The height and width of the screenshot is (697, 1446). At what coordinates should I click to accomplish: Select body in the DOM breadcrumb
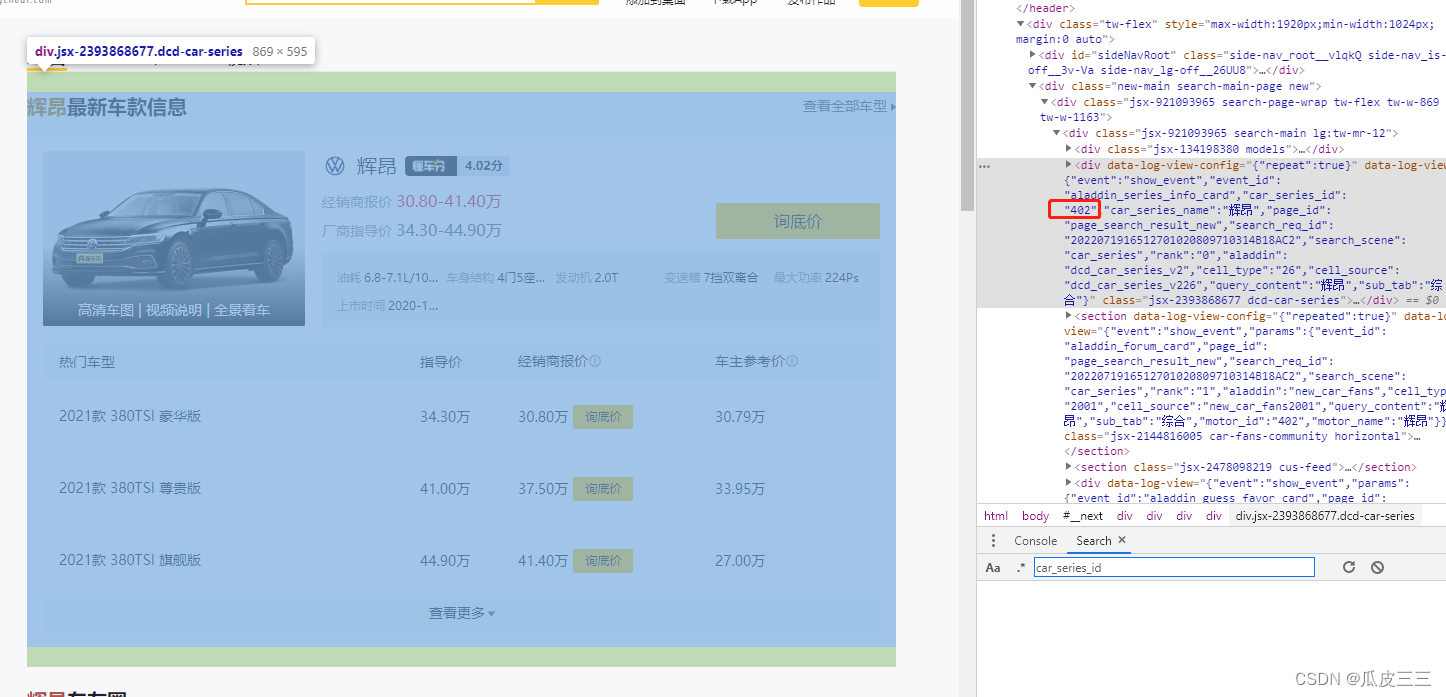1036,516
